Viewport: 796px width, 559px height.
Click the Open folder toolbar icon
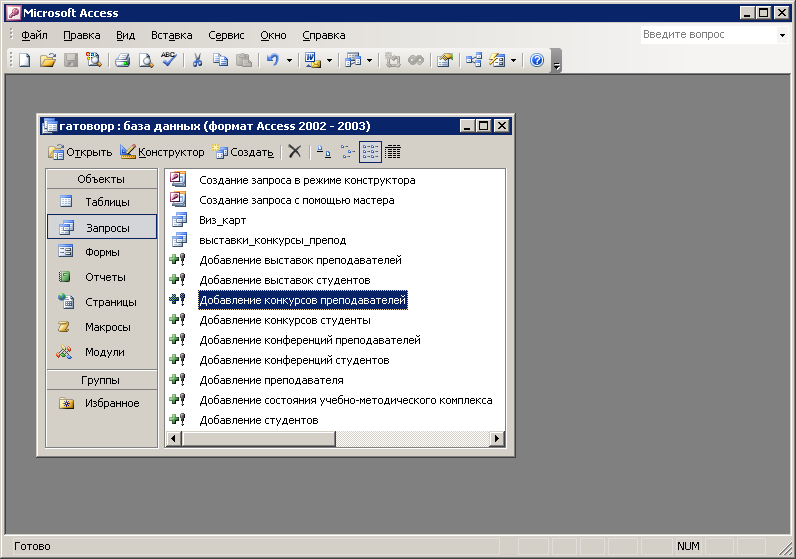pos(48,60)
